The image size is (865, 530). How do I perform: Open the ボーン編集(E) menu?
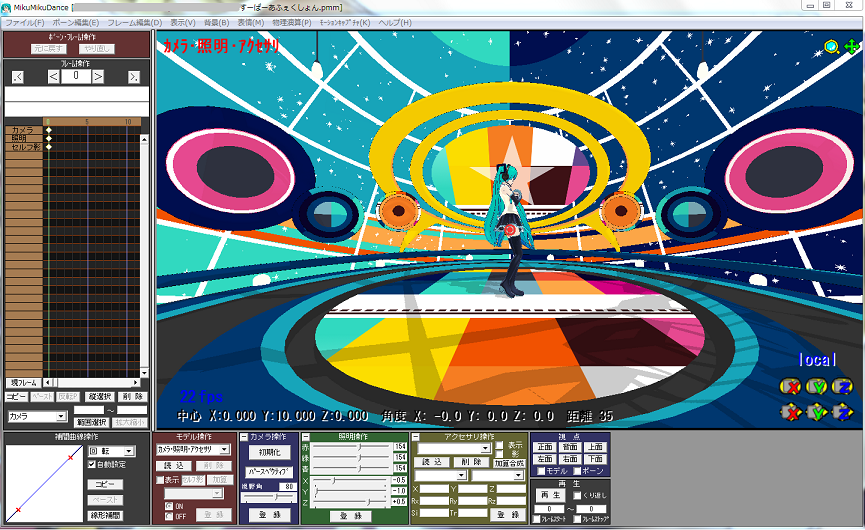pos(76,23)
